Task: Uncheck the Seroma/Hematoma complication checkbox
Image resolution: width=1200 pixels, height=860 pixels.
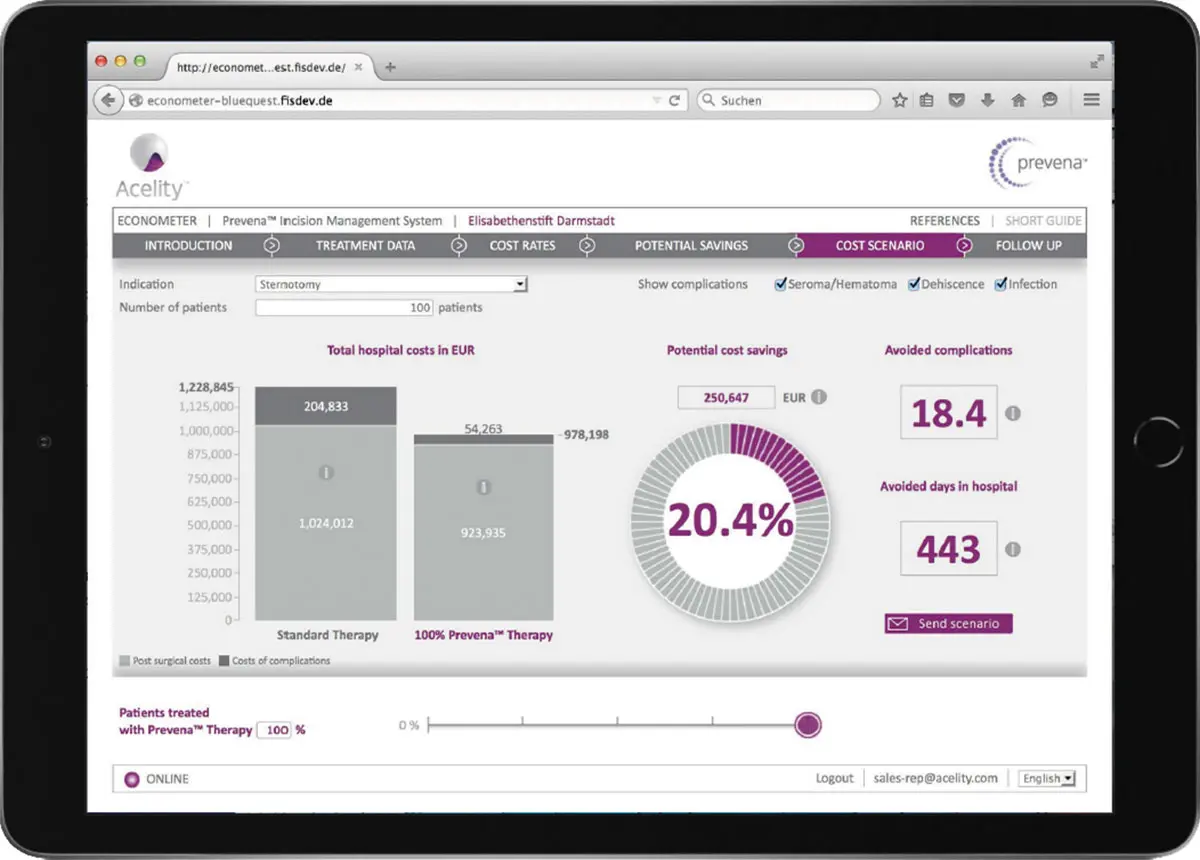Action: 781,284
